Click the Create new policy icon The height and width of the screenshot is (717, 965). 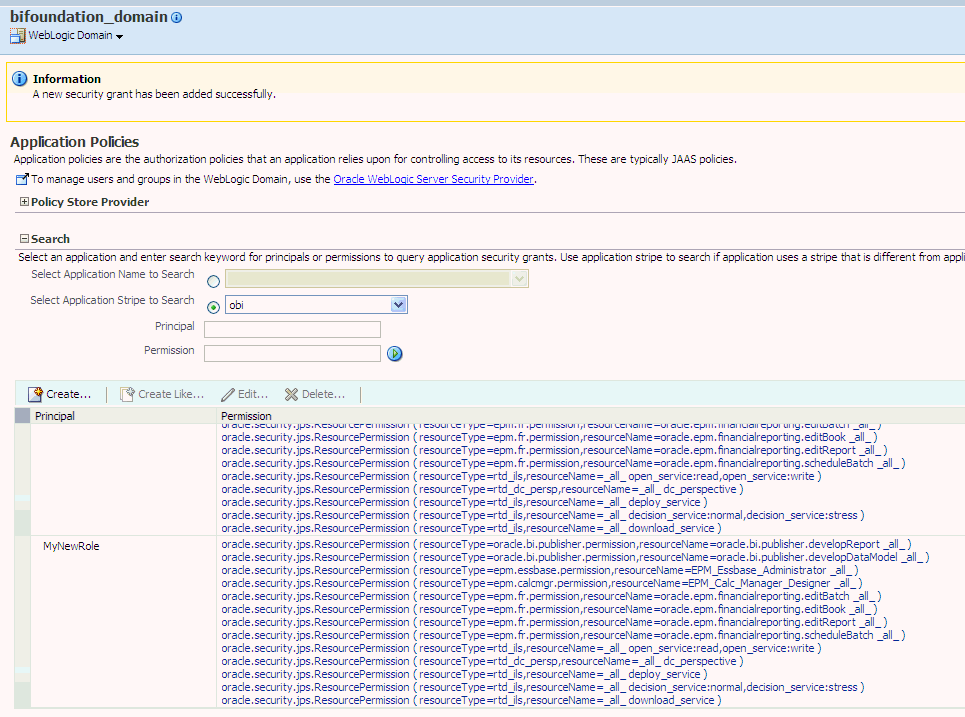coord(33,394)
